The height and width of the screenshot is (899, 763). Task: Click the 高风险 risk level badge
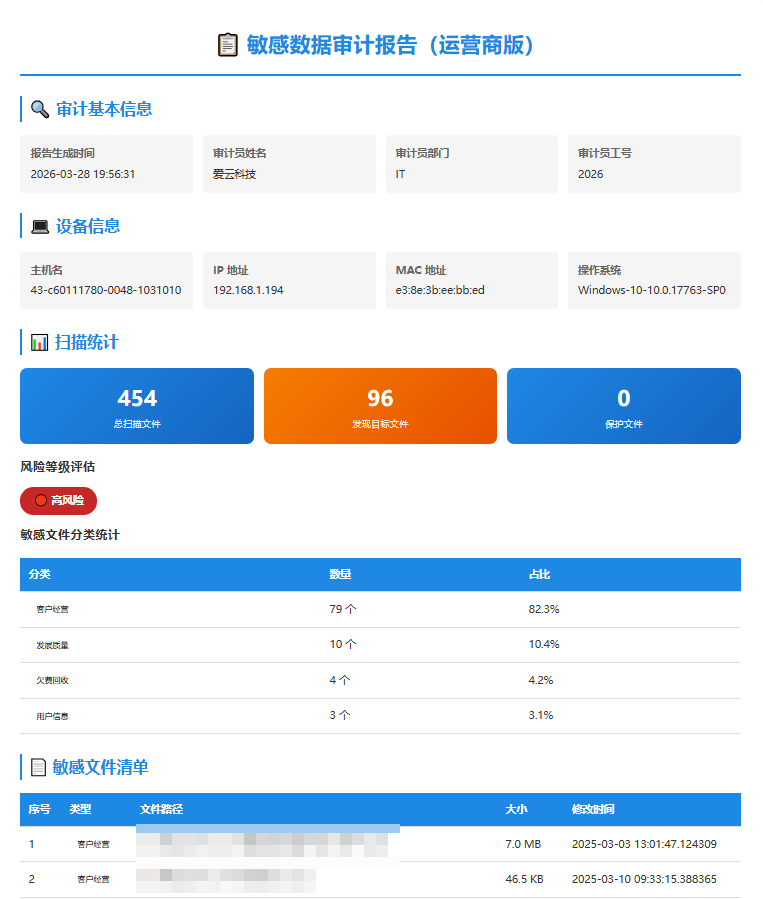tap(58, 501)
